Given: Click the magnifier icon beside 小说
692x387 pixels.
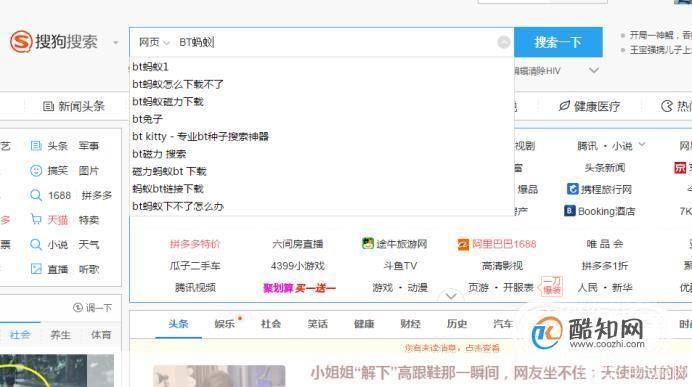Looking at the screenshot, I should coord(36,244).
